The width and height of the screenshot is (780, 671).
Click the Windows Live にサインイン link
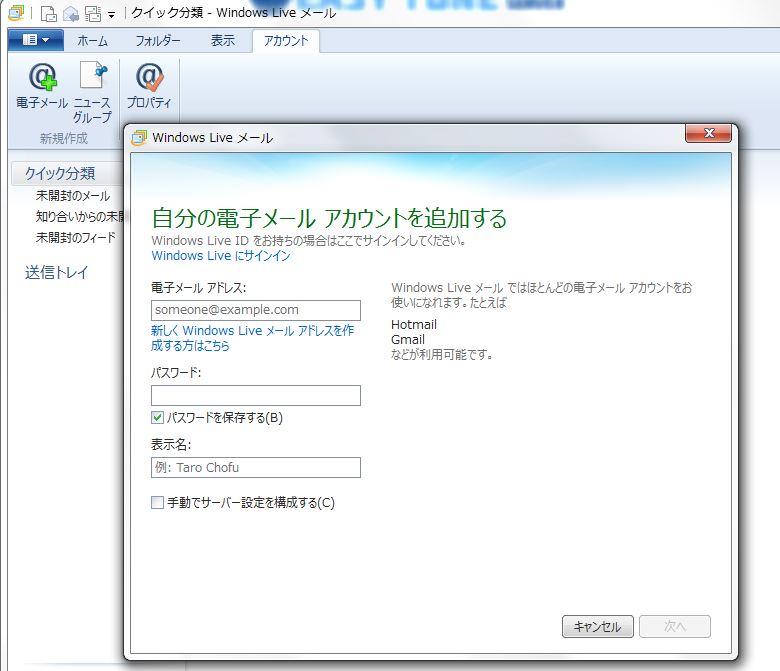point(221,256)
